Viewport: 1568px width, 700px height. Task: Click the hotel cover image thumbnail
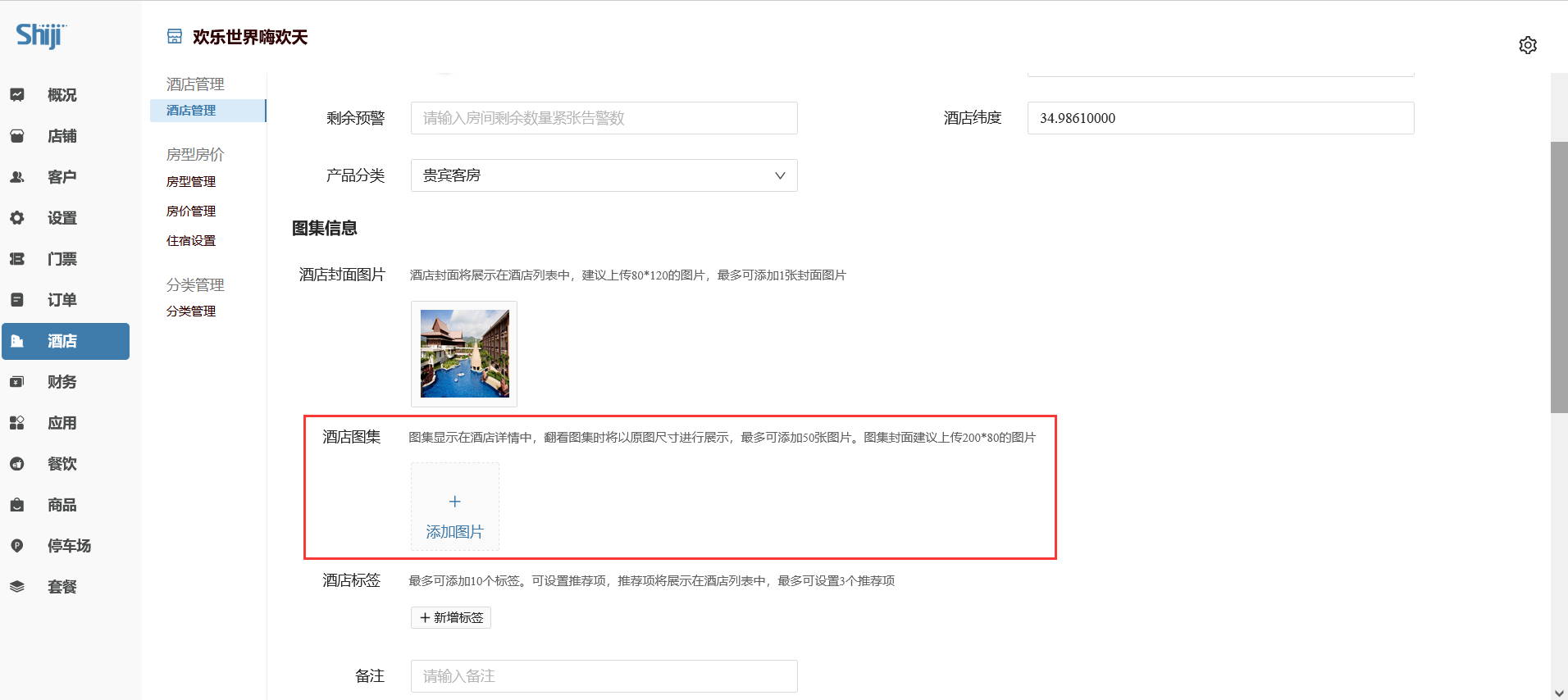[x=464, y=353]
